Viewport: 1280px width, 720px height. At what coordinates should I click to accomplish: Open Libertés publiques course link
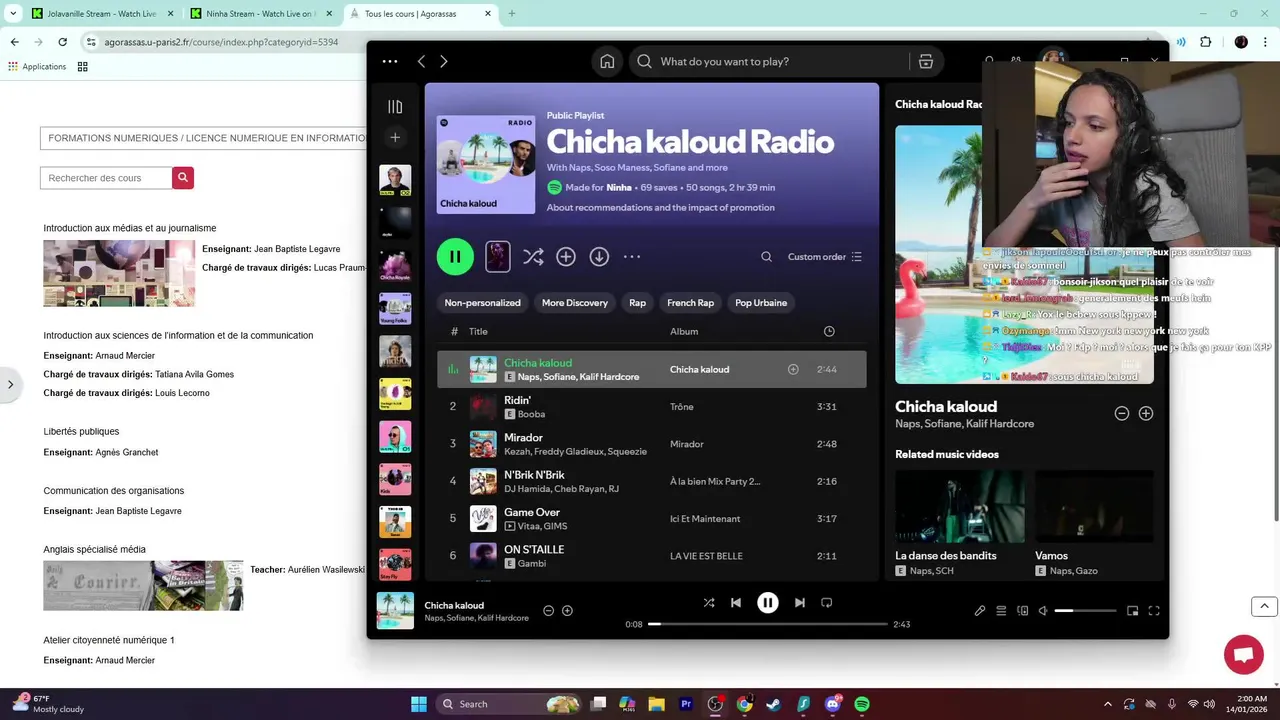(81, 431)
